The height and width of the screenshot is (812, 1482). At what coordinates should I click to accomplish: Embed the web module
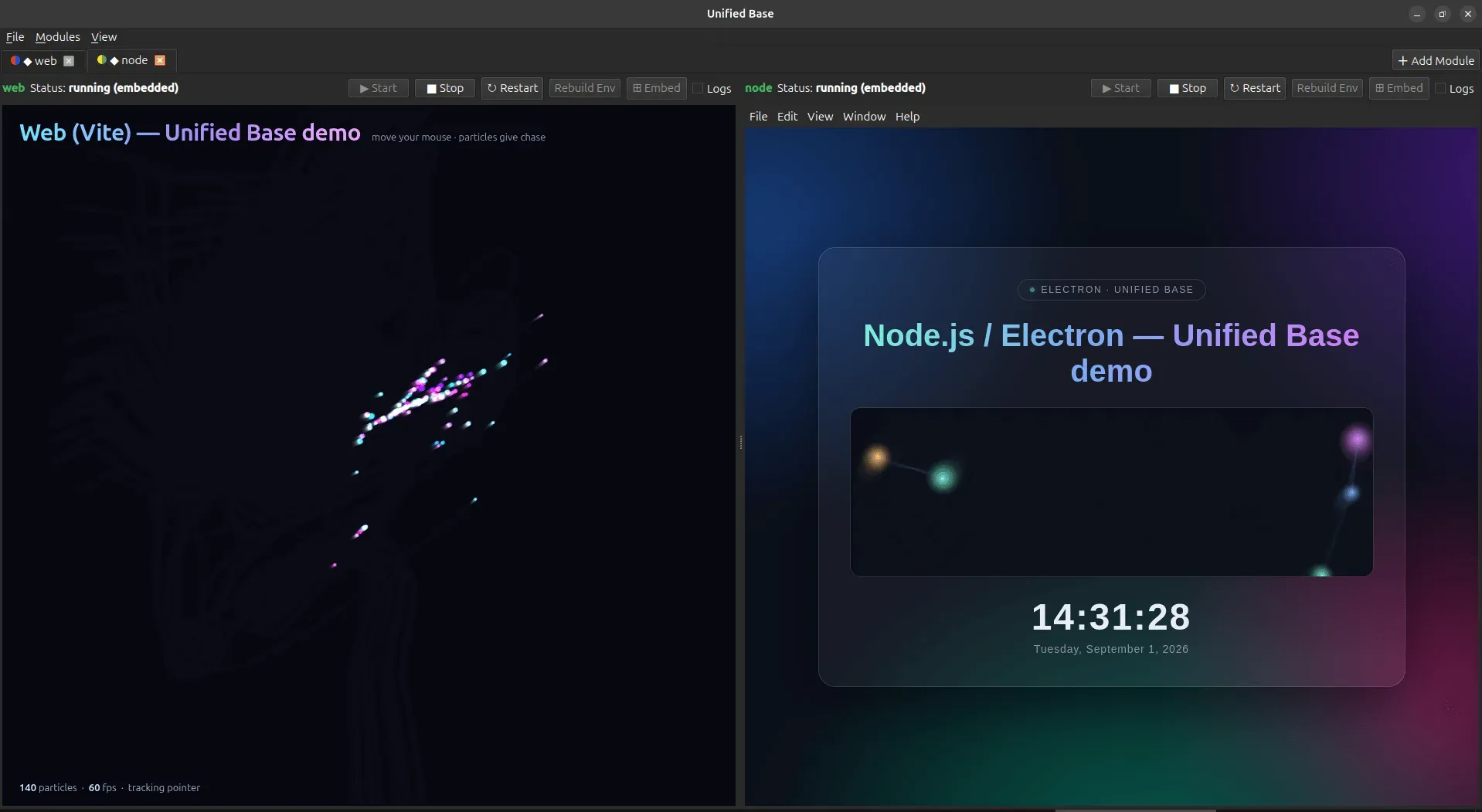pos(656,88)
